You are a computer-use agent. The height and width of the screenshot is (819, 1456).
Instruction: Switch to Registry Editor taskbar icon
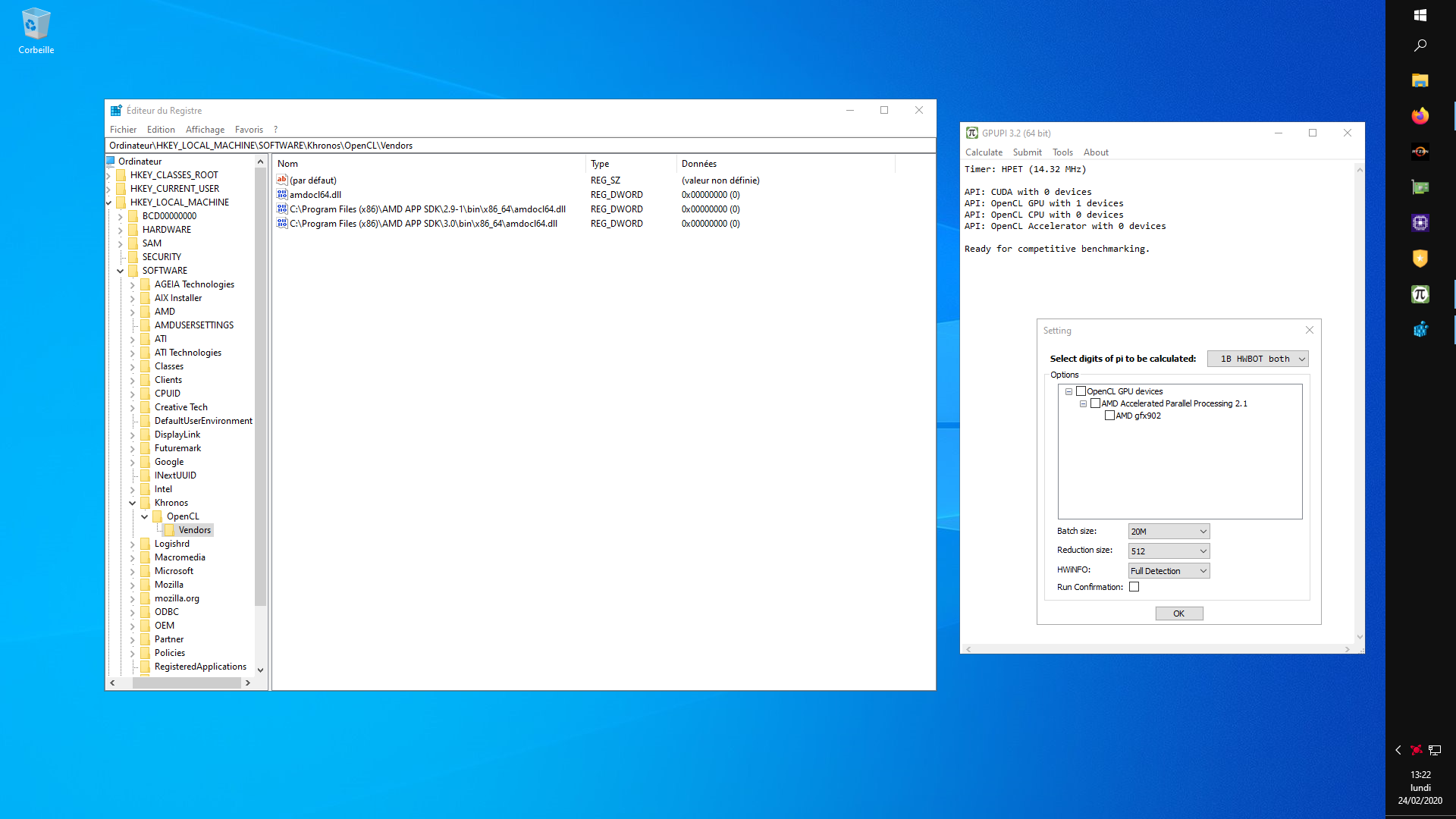coord(1420,330)
